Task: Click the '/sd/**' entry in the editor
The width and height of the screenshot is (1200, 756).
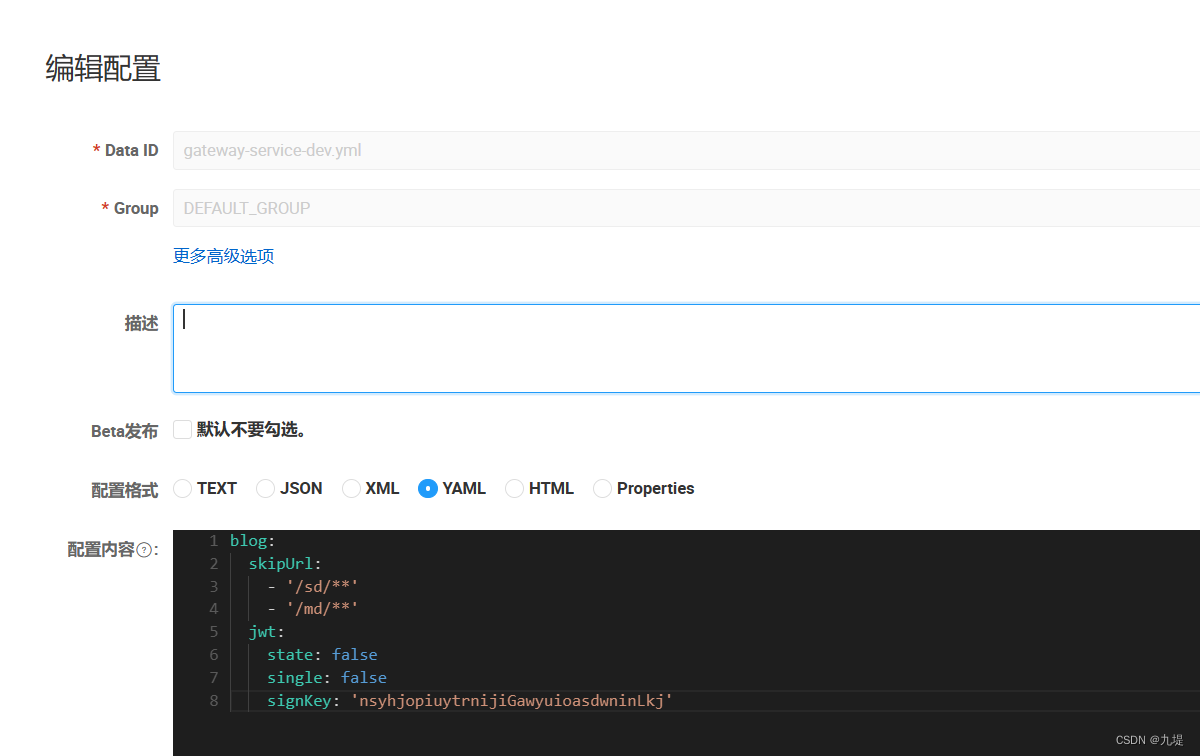Action: tap(321, 586)
